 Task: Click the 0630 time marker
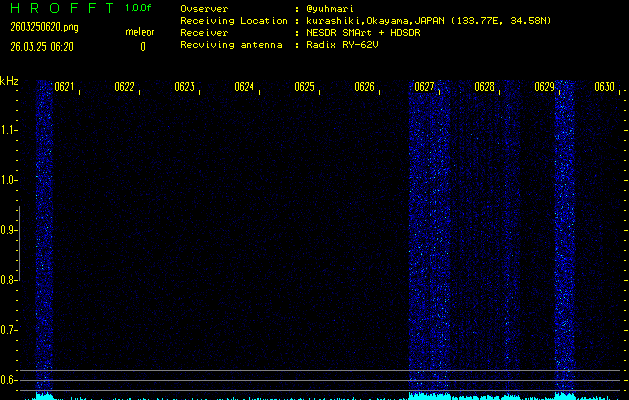click(604, 87)
